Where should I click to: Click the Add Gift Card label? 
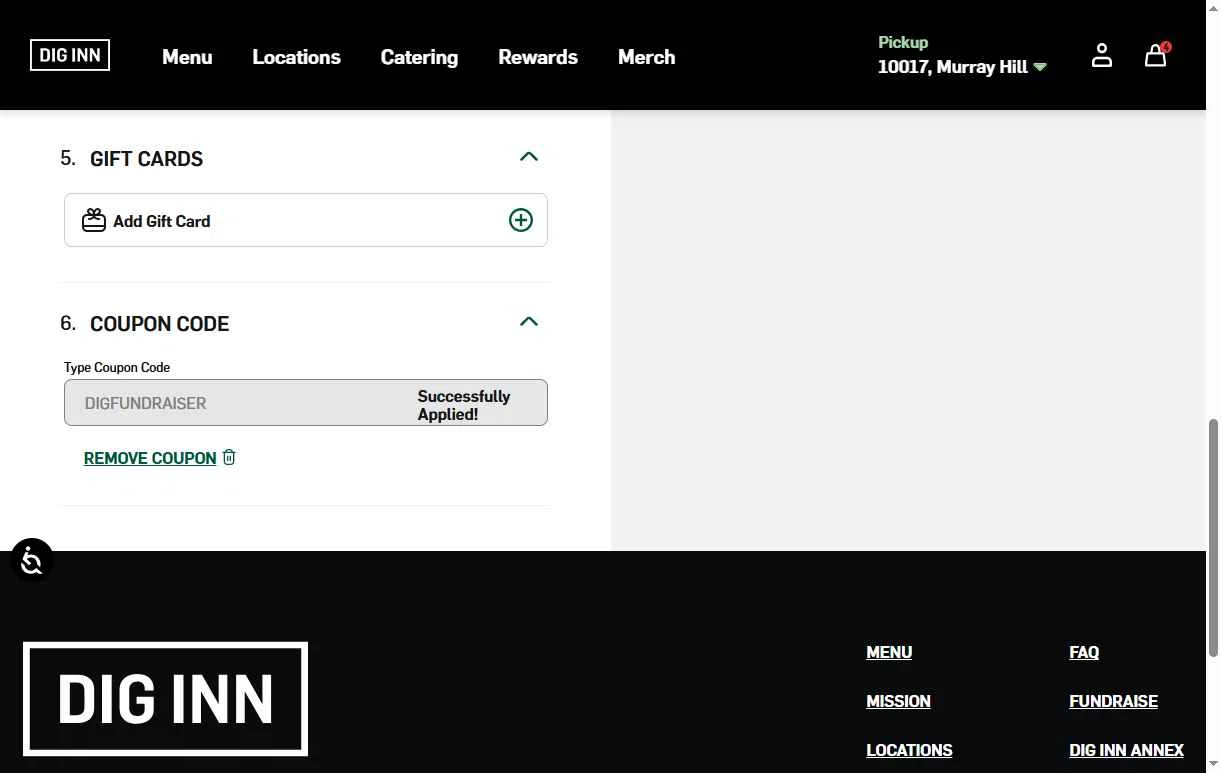click(x=162, y=221)
